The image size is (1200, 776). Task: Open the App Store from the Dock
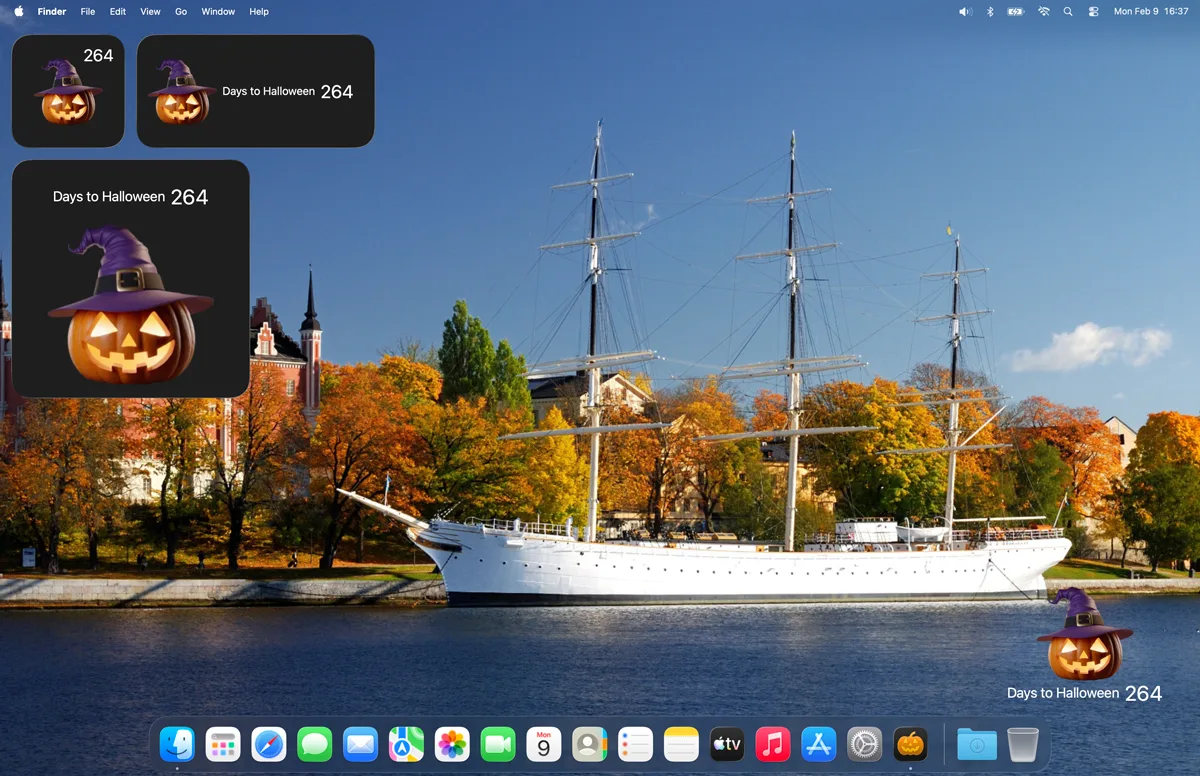[818, 744]
